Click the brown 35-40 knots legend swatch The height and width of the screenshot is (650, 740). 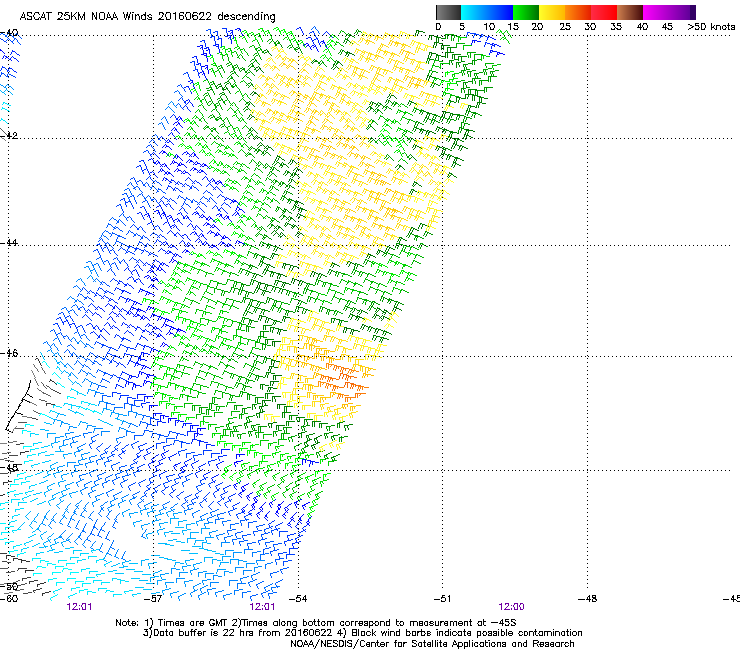pyautogui.click(x=630, y=12)
